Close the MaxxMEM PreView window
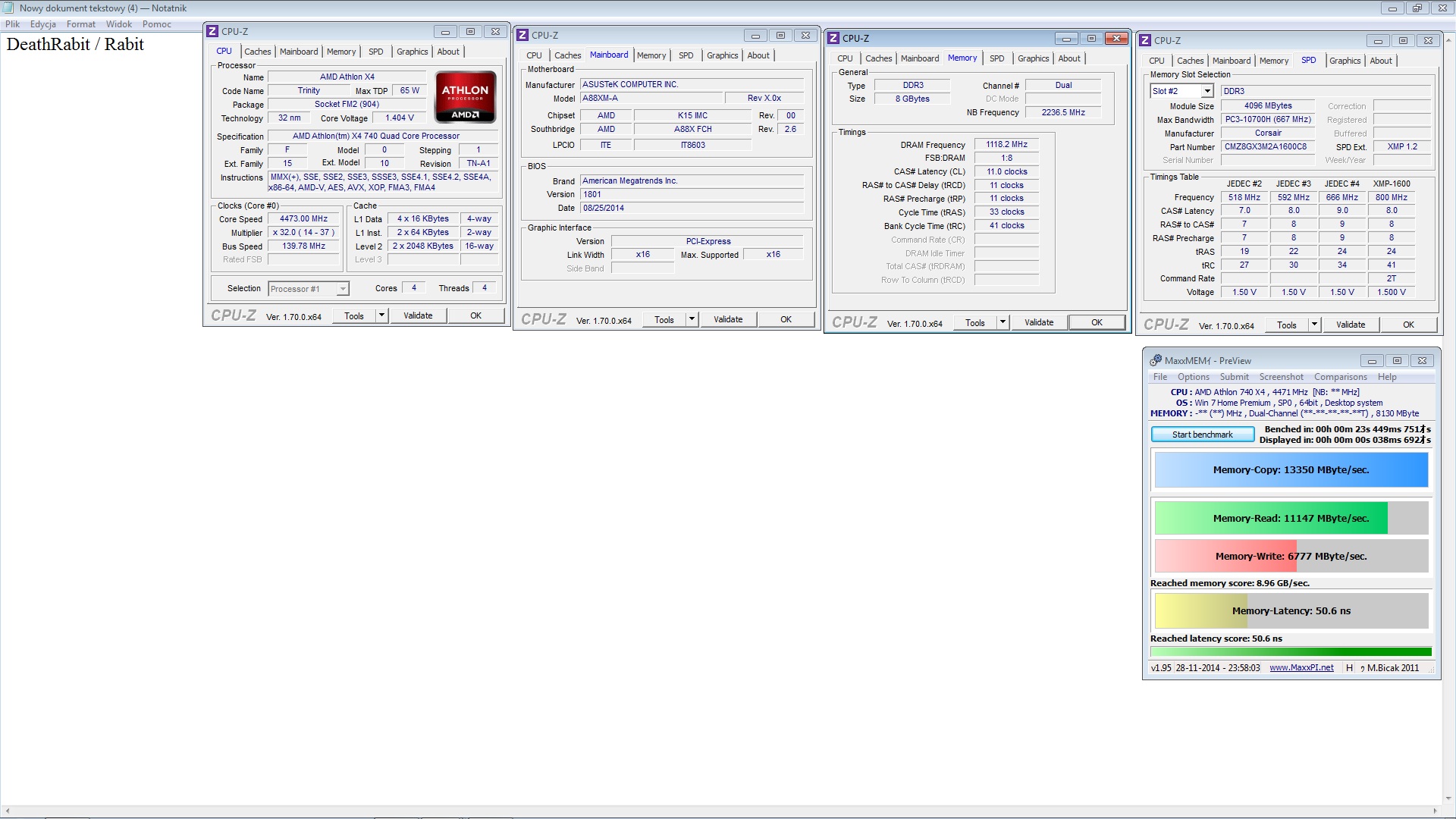The height and width of the screenshot is (819, 1456). (x=1423, y=360)
